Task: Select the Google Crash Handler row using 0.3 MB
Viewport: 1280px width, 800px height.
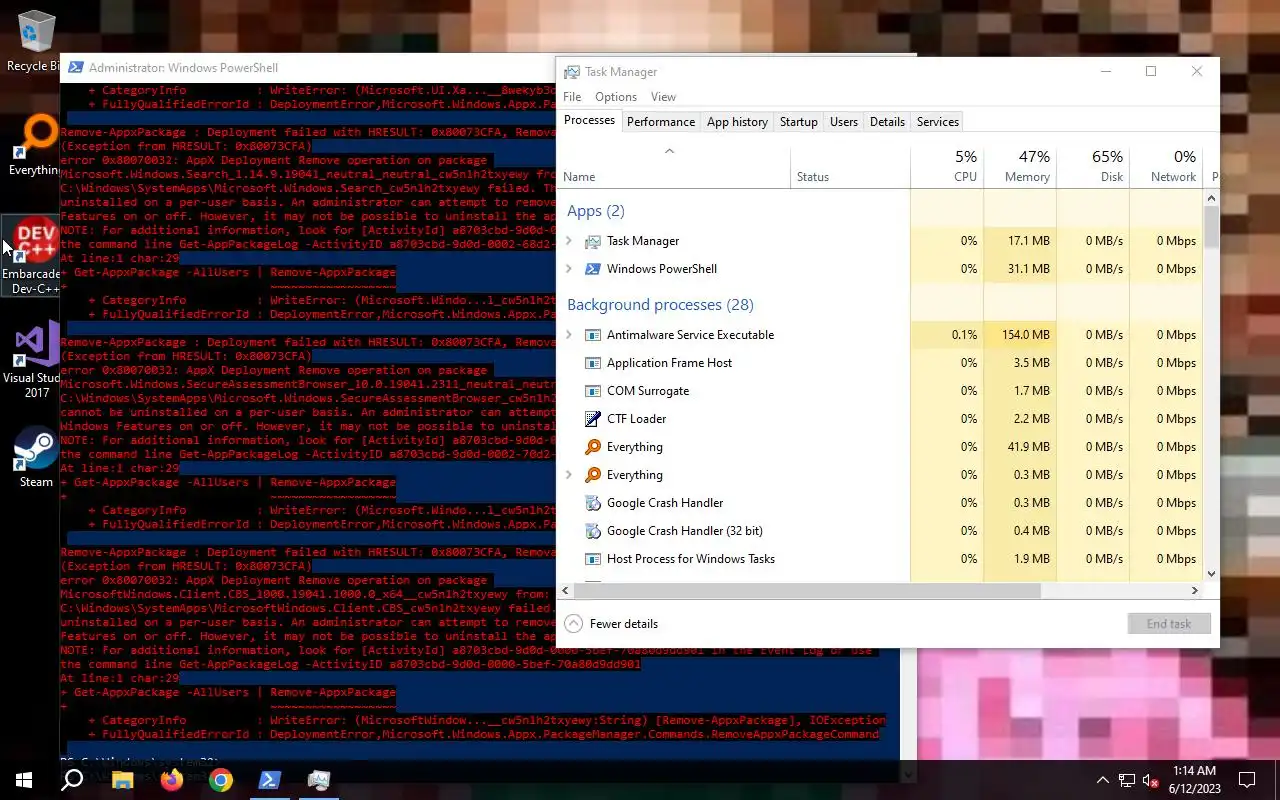Action: (880, 503)
